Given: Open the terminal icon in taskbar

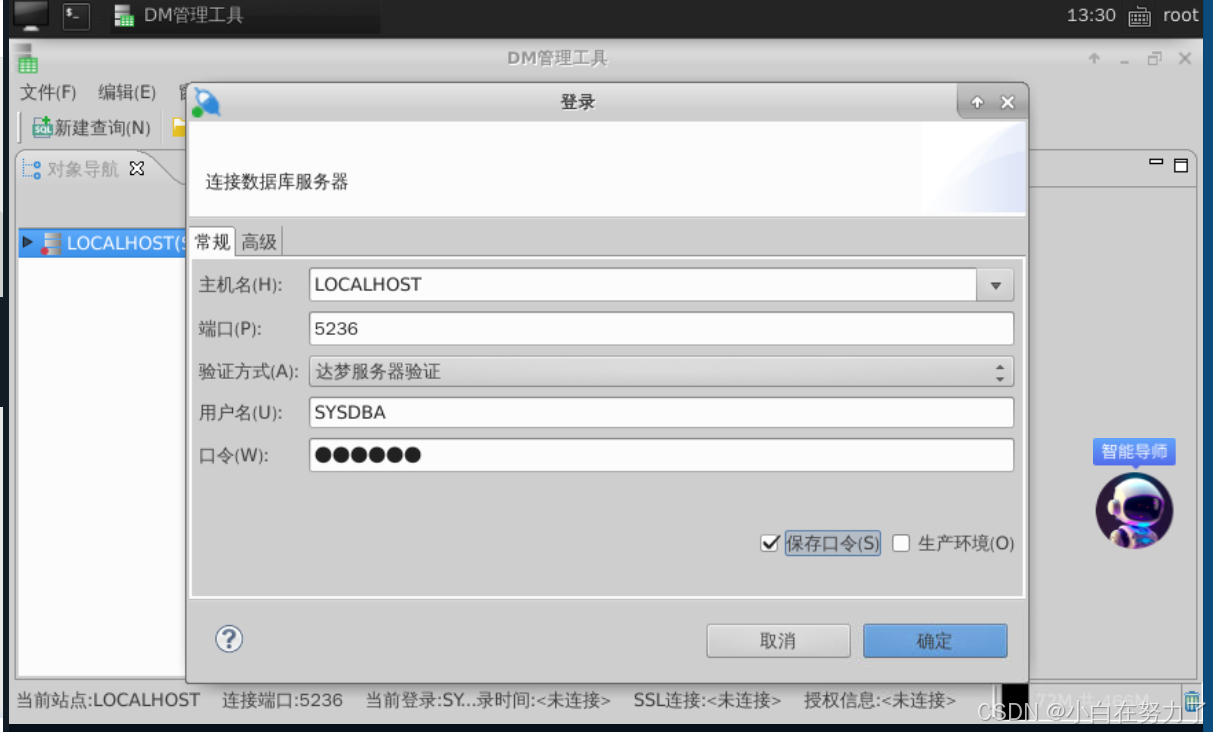Looking at the screenshot, I should pyautogui.click(x=76, y=16).
